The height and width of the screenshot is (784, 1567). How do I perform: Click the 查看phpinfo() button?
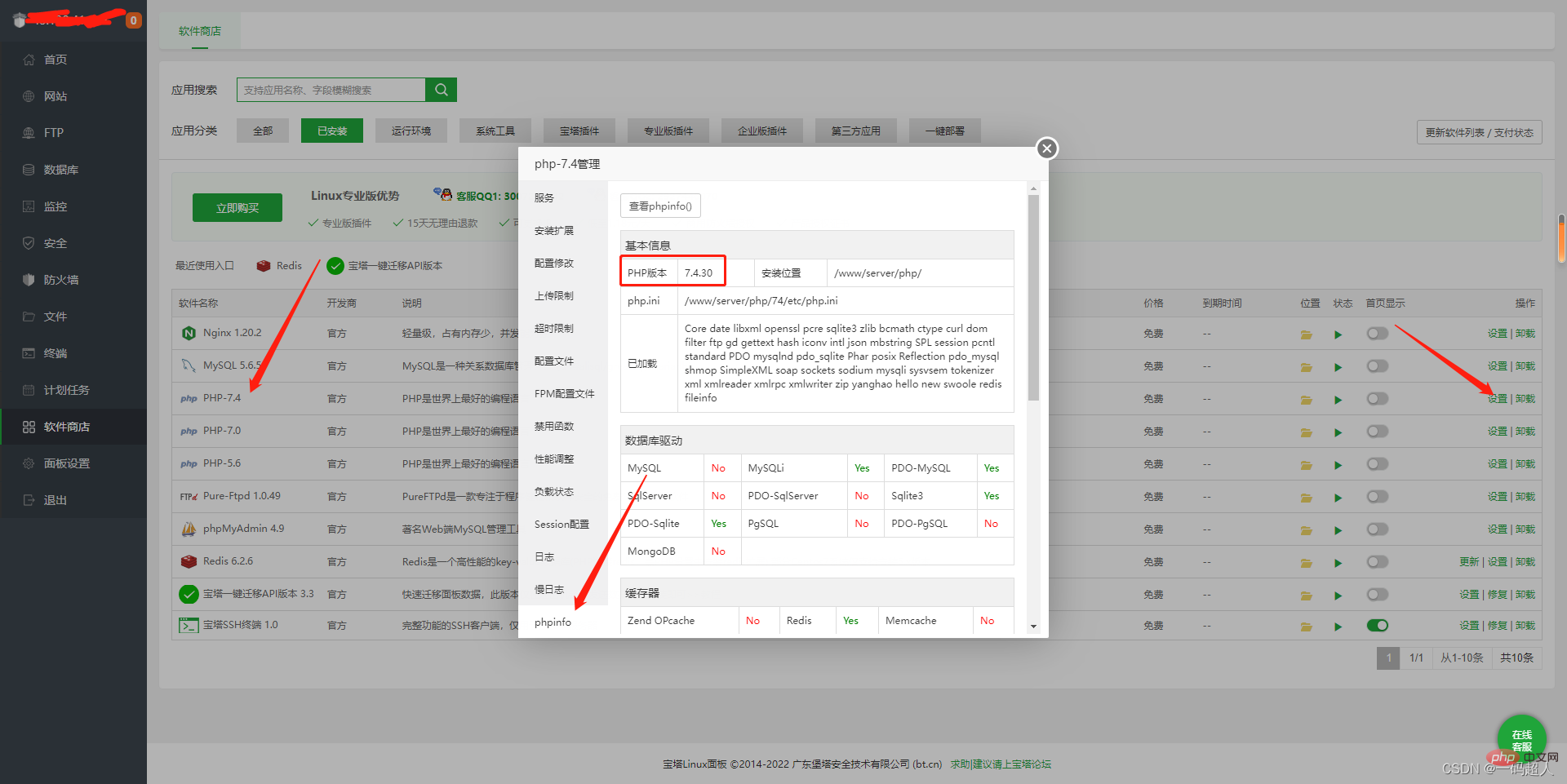[660, 206]
